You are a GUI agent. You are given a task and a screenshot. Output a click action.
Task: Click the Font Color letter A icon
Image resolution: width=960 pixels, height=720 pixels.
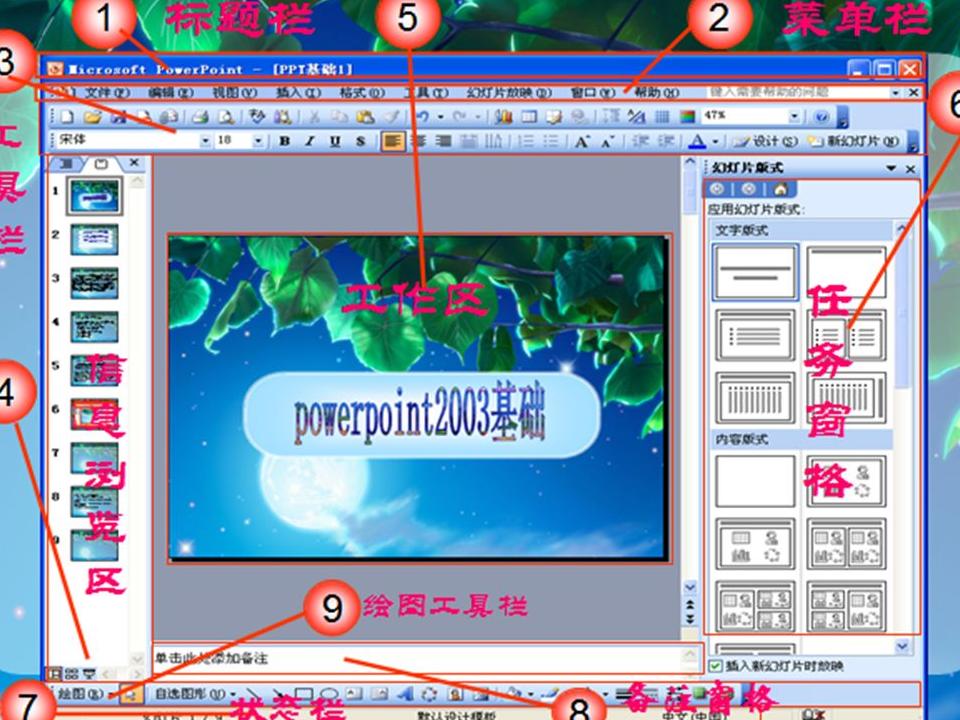(697, 141)
